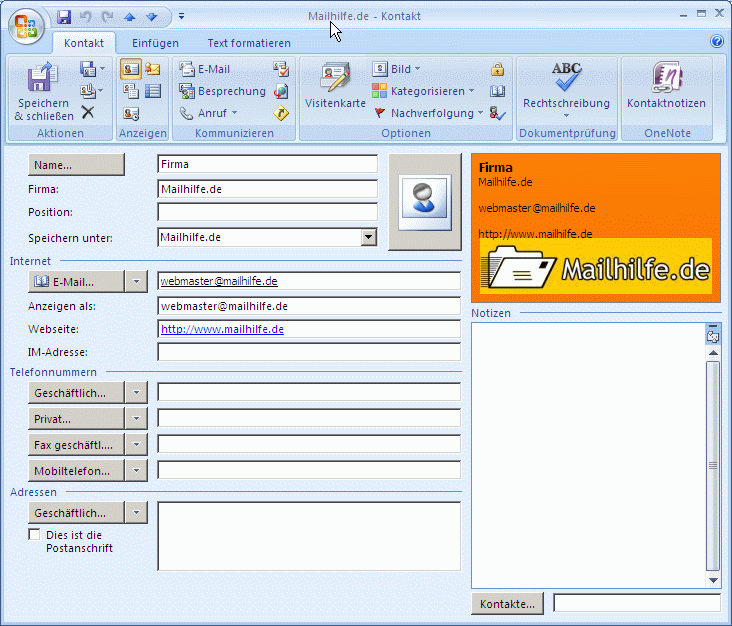
Task: Toggle the General view button
Action: pos(131,69)
